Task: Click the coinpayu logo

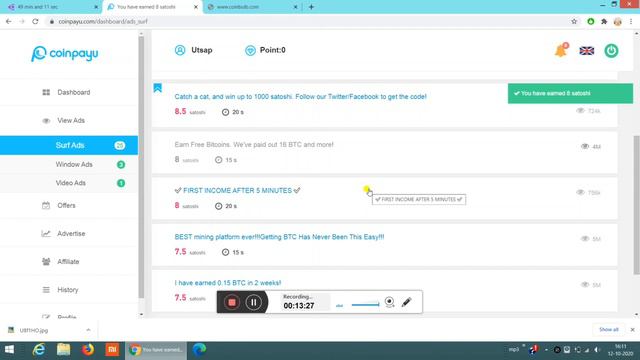Action: (x=64, y=53)
